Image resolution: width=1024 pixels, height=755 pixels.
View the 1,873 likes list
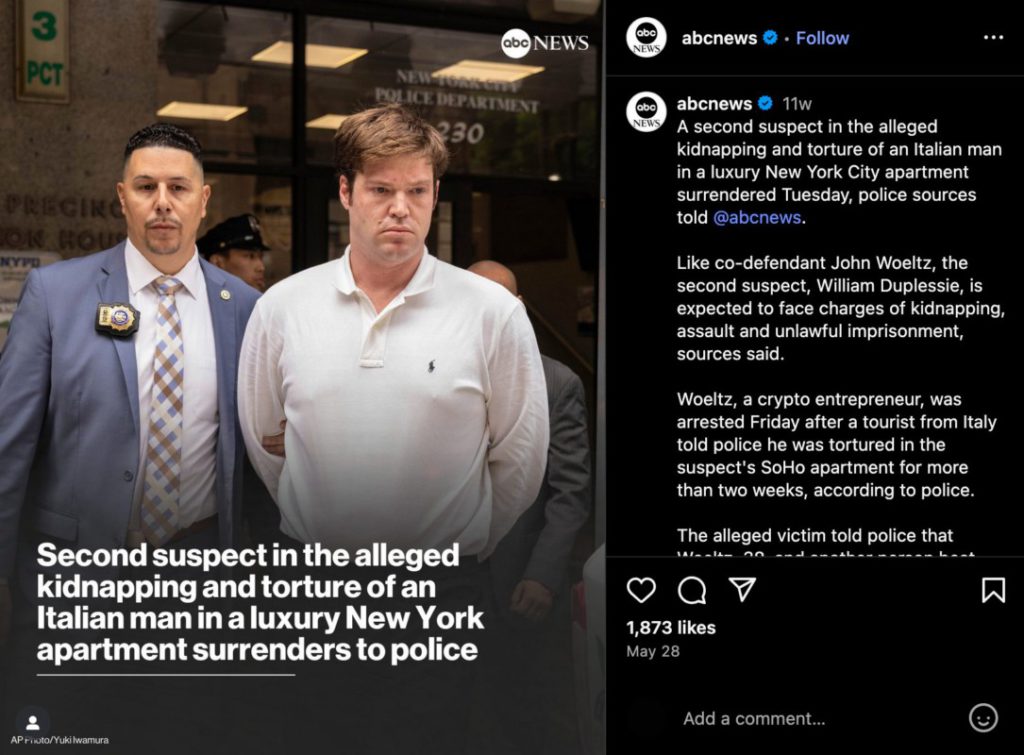[x=671, y=628]
